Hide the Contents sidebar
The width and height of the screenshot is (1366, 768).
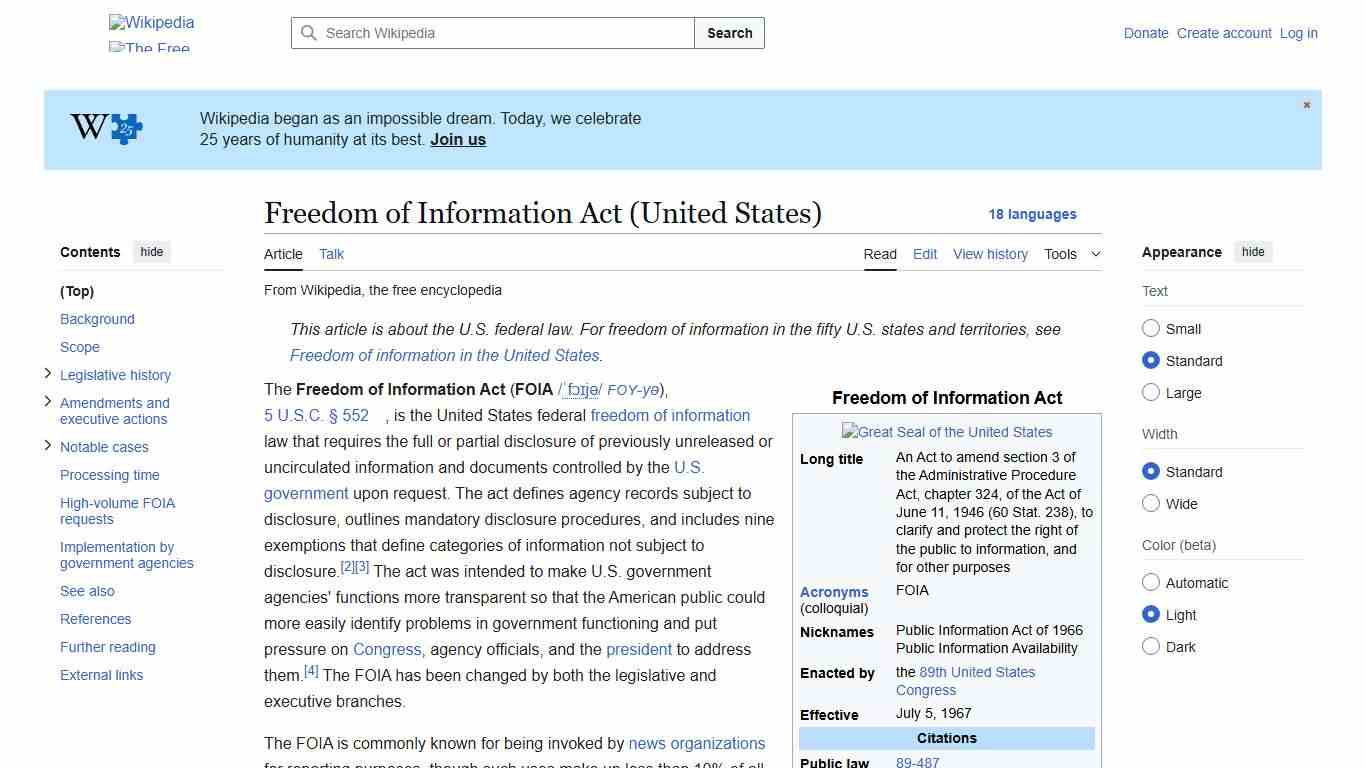151,252
